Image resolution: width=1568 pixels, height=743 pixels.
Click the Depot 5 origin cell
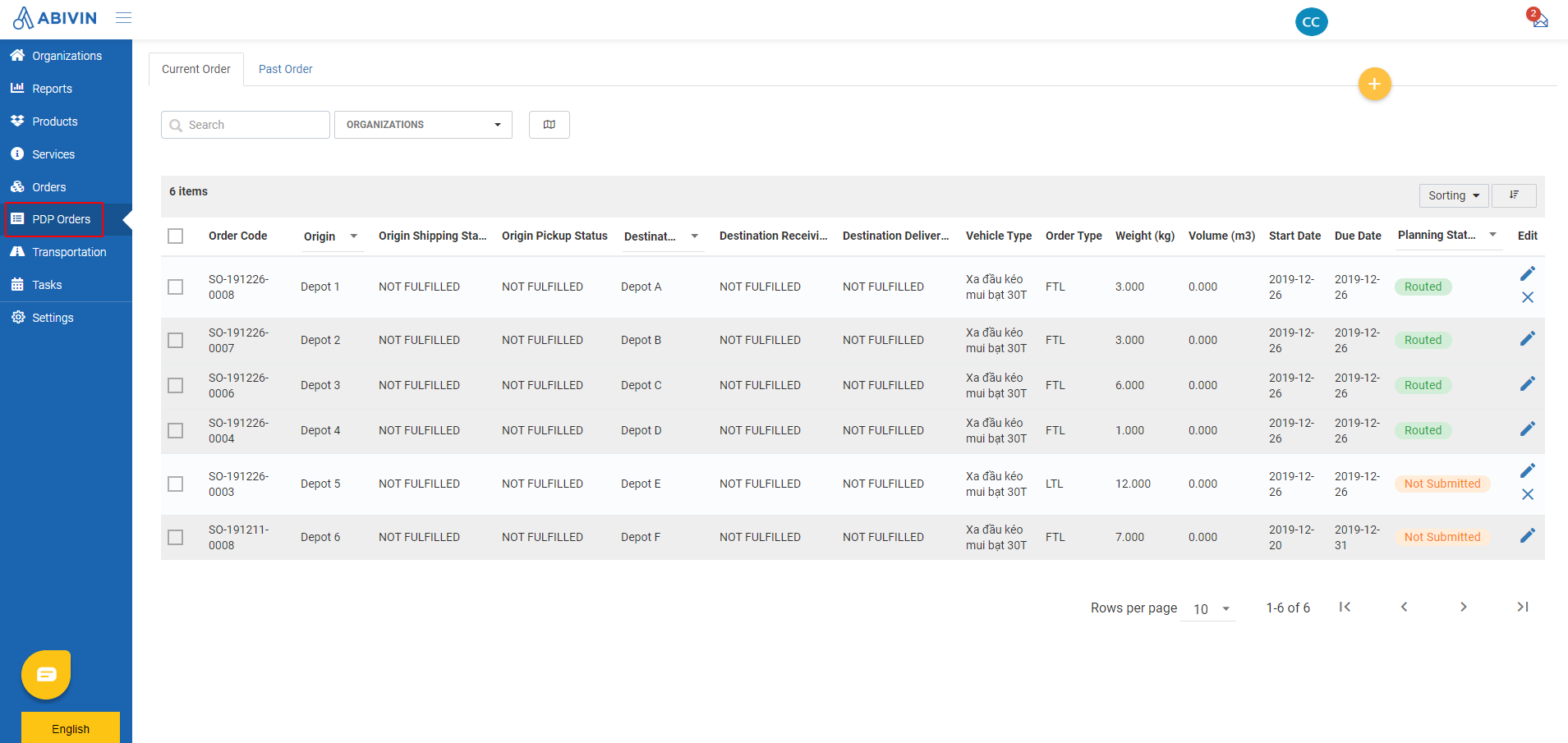coord(320,484)
